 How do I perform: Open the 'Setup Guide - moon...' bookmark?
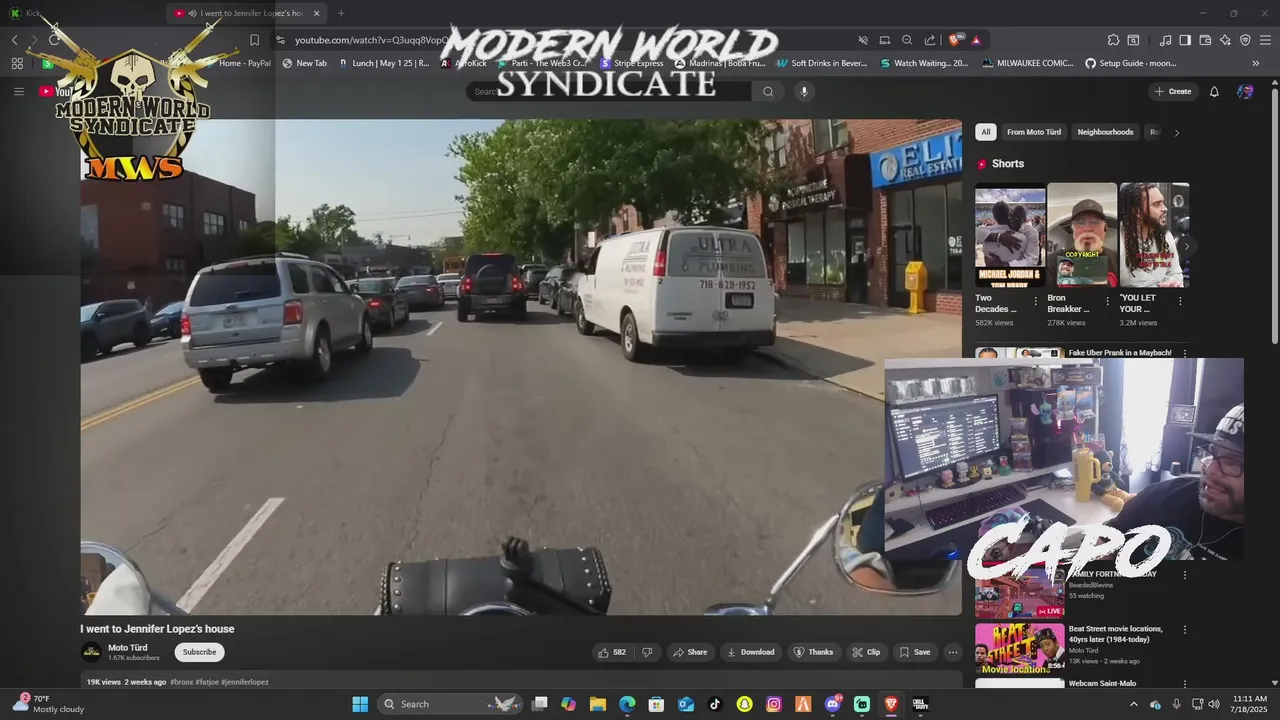[x=1130, y=63]
